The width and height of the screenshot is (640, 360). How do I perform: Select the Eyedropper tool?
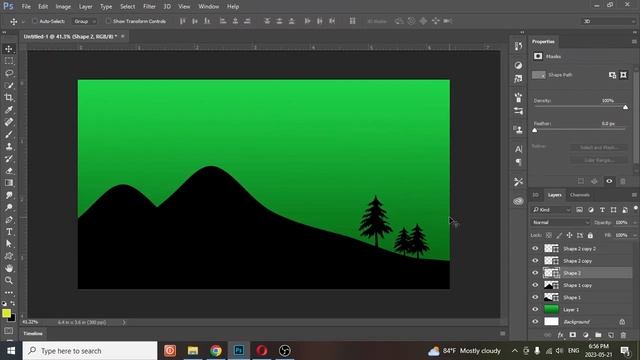[9, 110]
